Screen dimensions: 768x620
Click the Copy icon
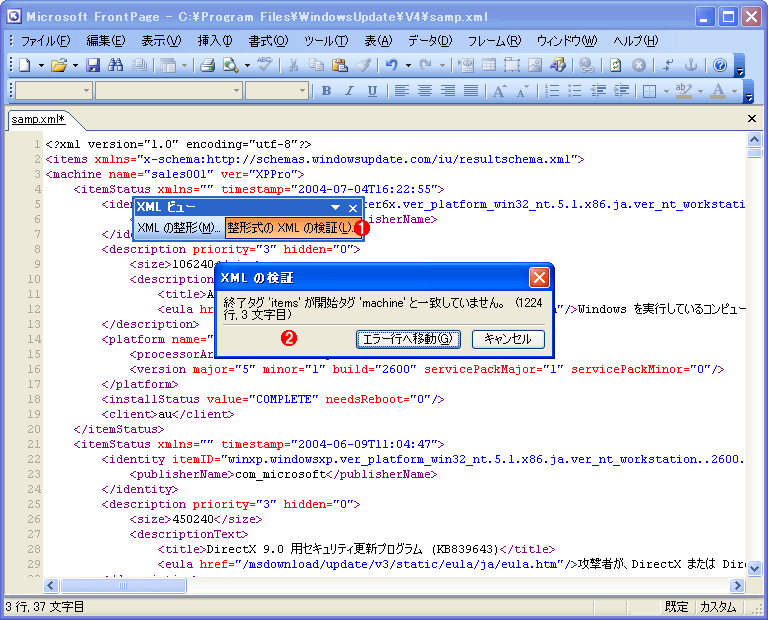click(x=316, y=65)
